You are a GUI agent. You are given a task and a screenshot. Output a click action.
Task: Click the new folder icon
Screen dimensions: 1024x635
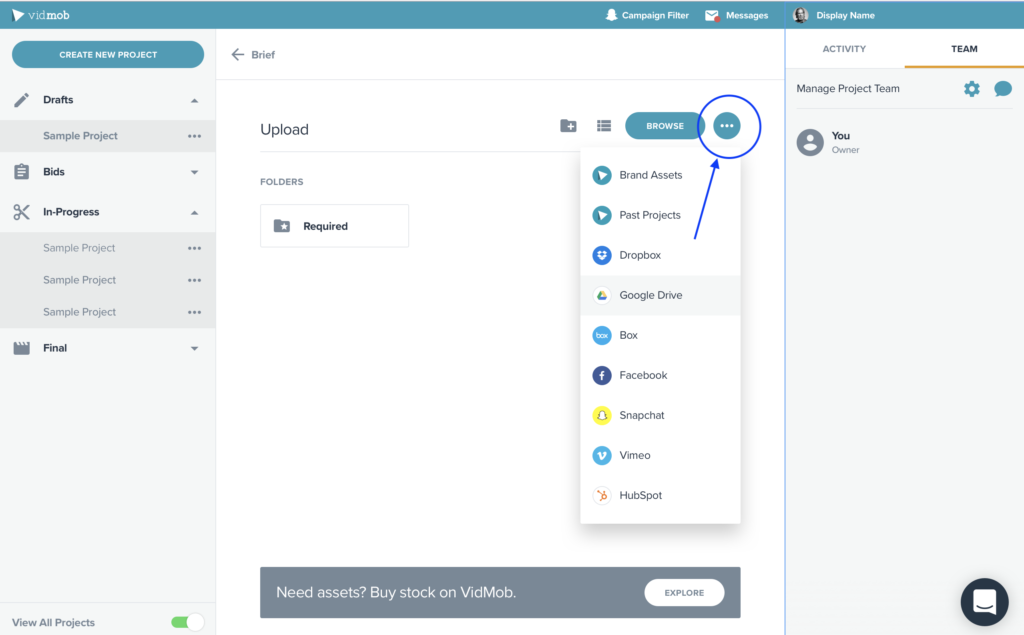click(568, 125)
